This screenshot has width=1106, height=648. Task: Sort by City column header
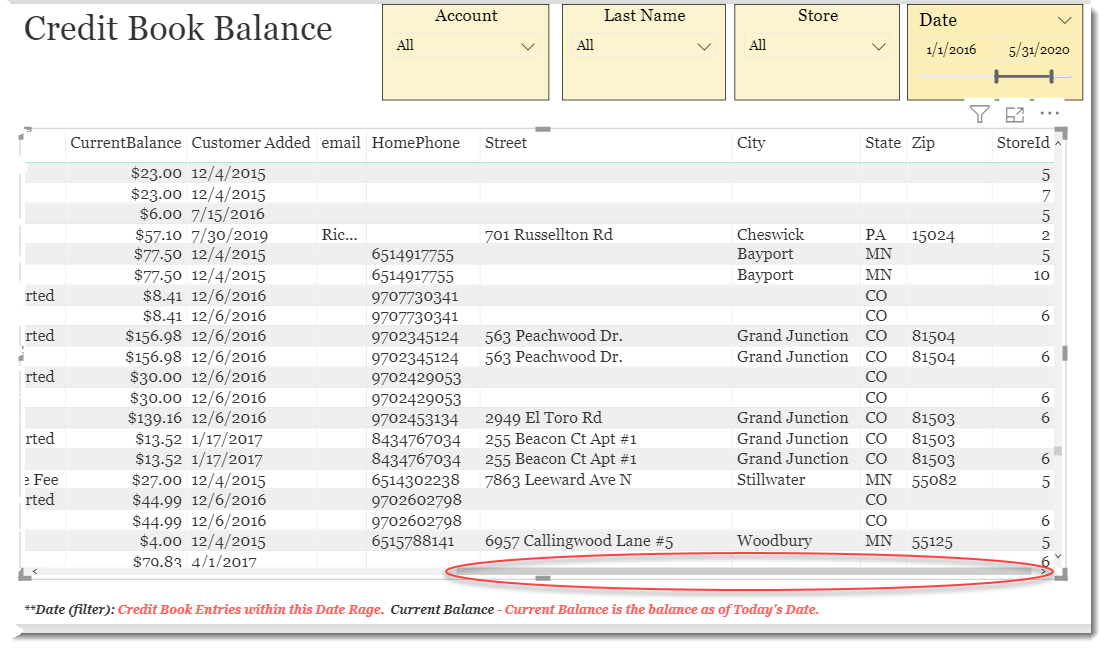(750, 142)
